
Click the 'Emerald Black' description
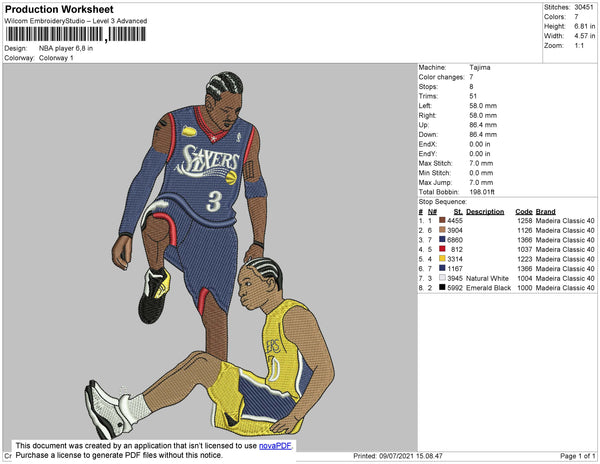(x=488, y=288)
